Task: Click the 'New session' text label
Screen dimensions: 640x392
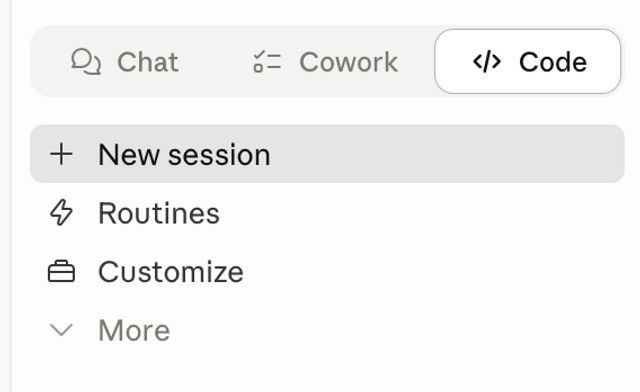Action: 184,155
